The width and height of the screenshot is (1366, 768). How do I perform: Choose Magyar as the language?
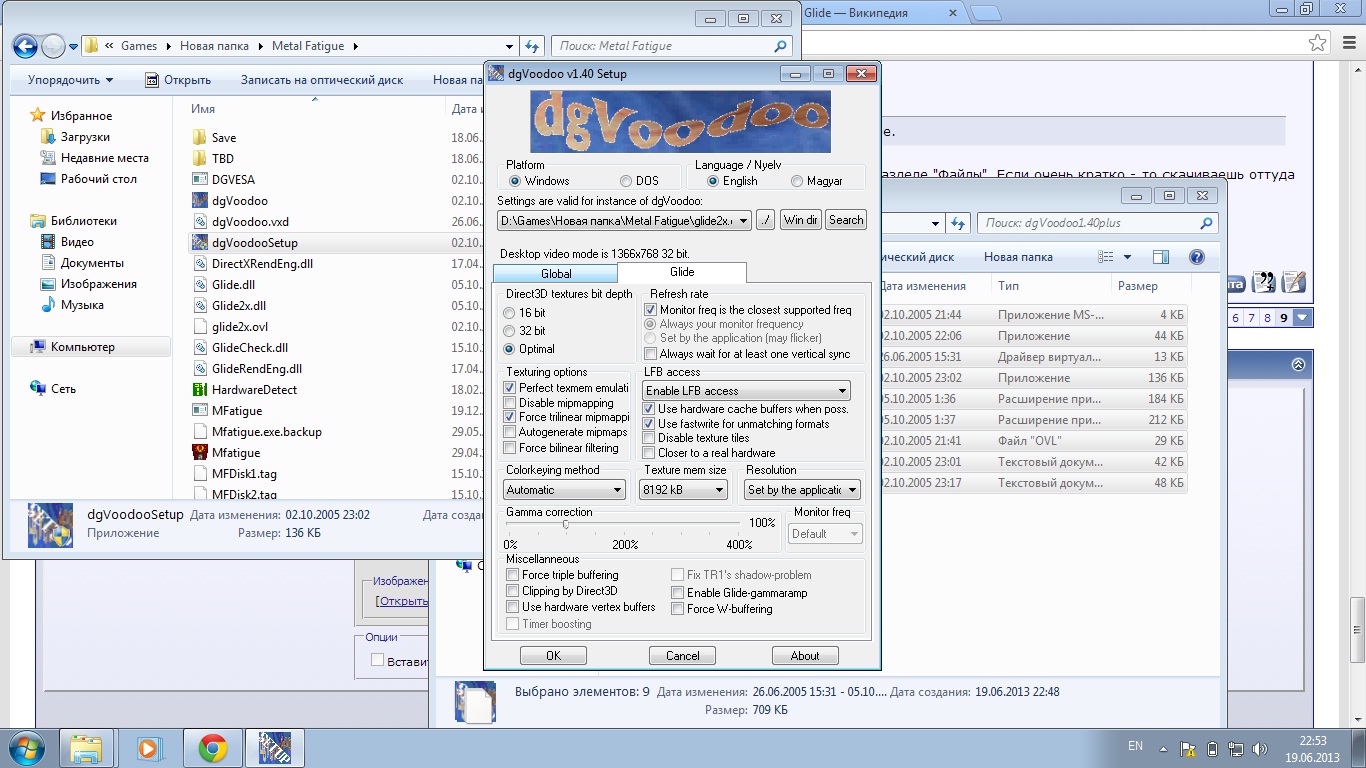(797, 181)
